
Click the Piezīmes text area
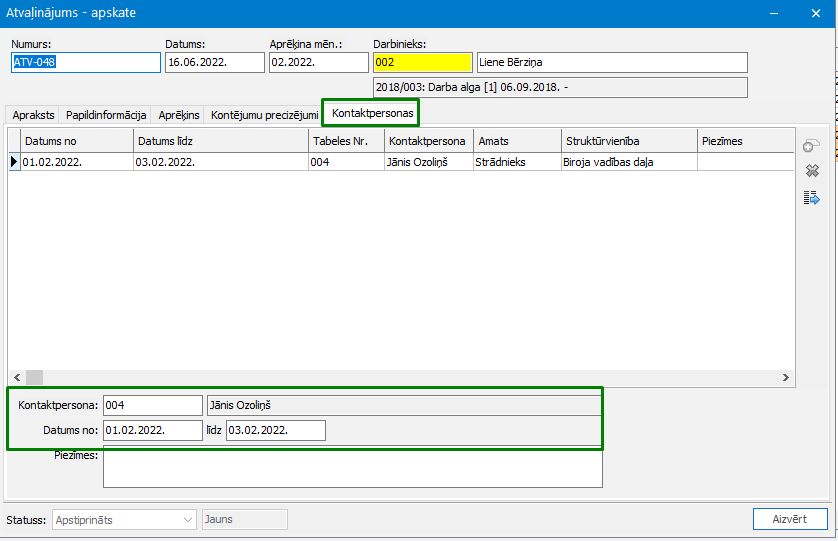click(353, 467)
